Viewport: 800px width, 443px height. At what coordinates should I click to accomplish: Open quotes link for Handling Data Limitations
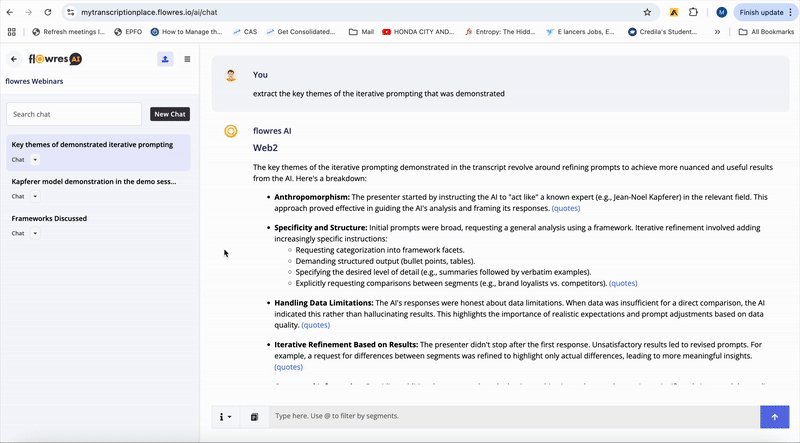coord(316,325)
